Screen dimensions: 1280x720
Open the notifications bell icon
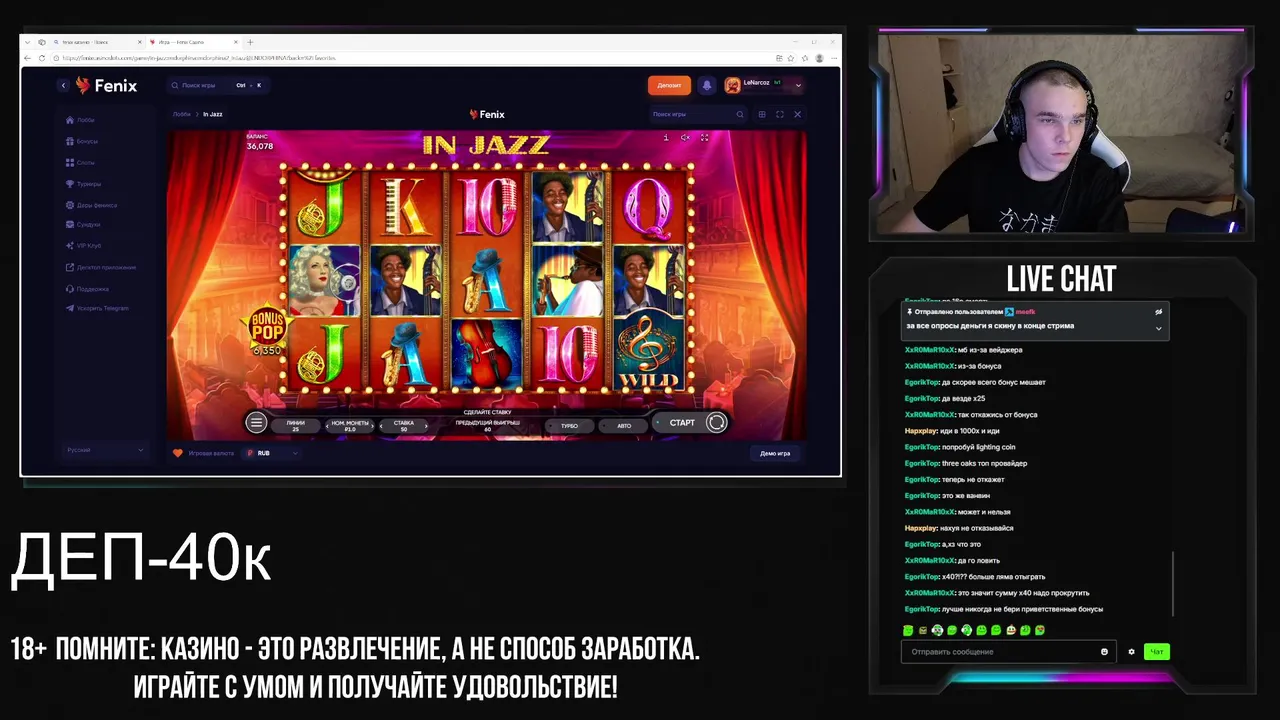pyautogui.click(x=707, y=85)
